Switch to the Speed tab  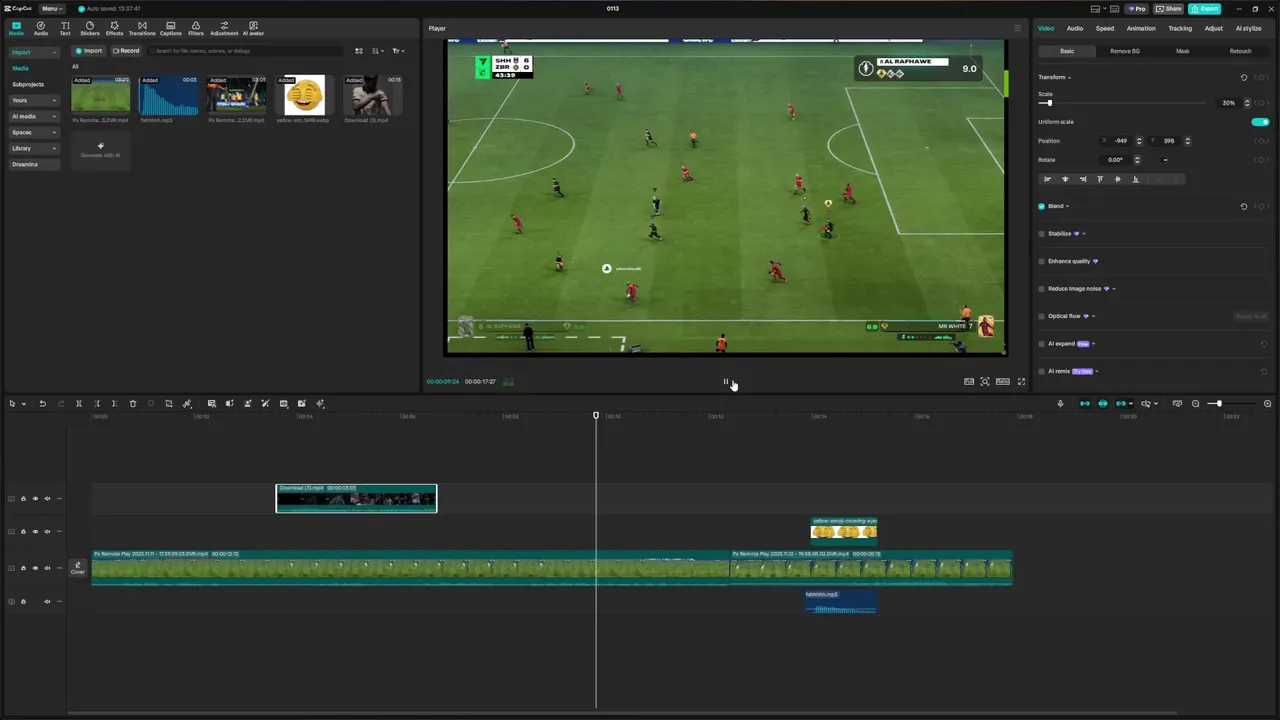pos(1105,28)
